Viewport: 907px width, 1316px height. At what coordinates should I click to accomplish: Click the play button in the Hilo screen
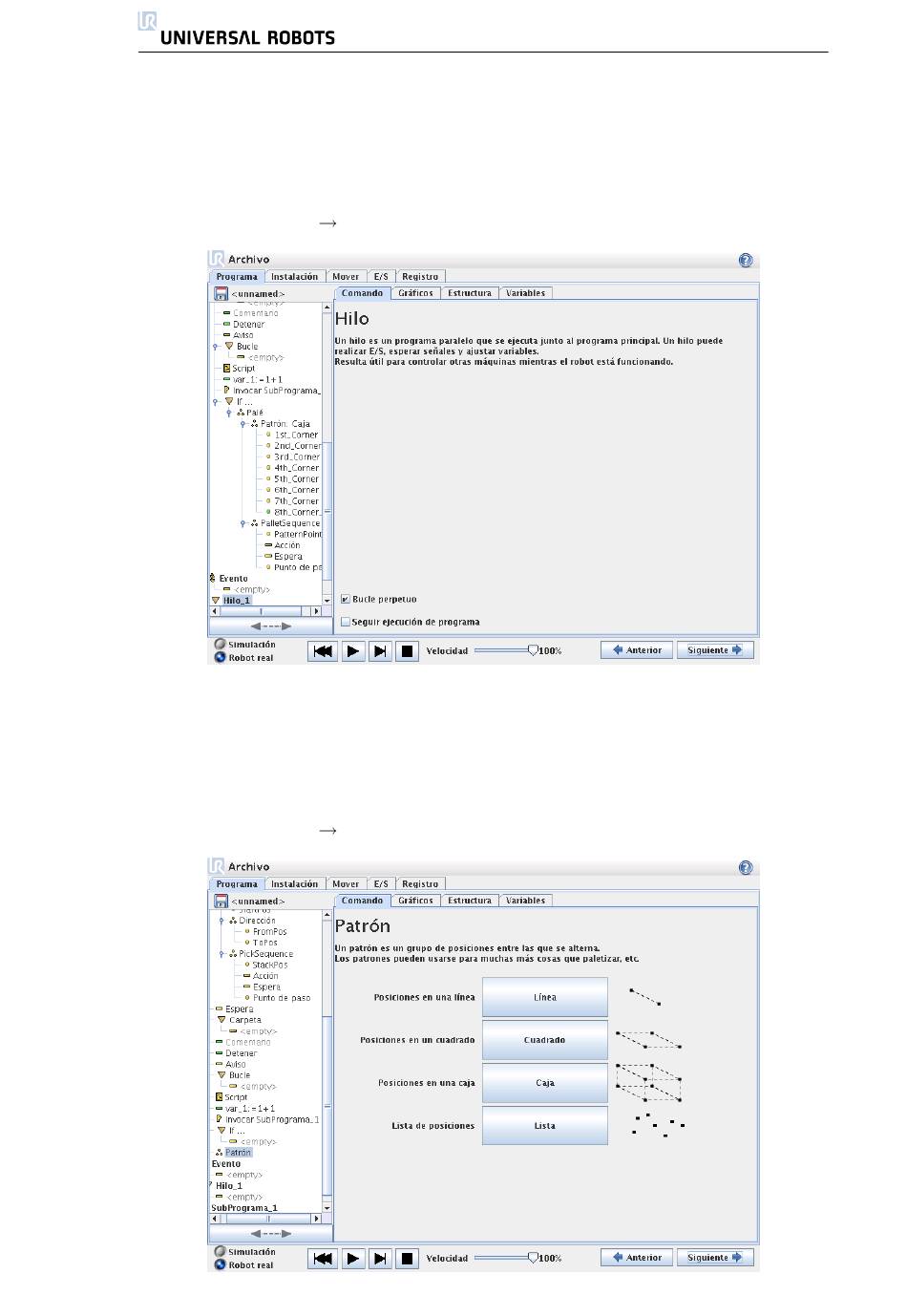point(353,651)
